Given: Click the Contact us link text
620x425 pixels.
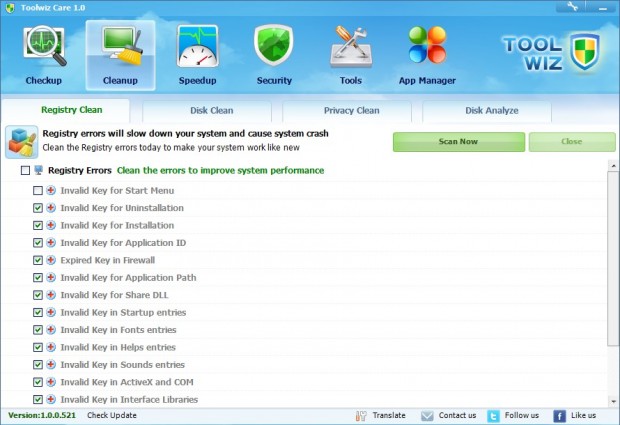Looking at the screenshot, I should (457, 416).
